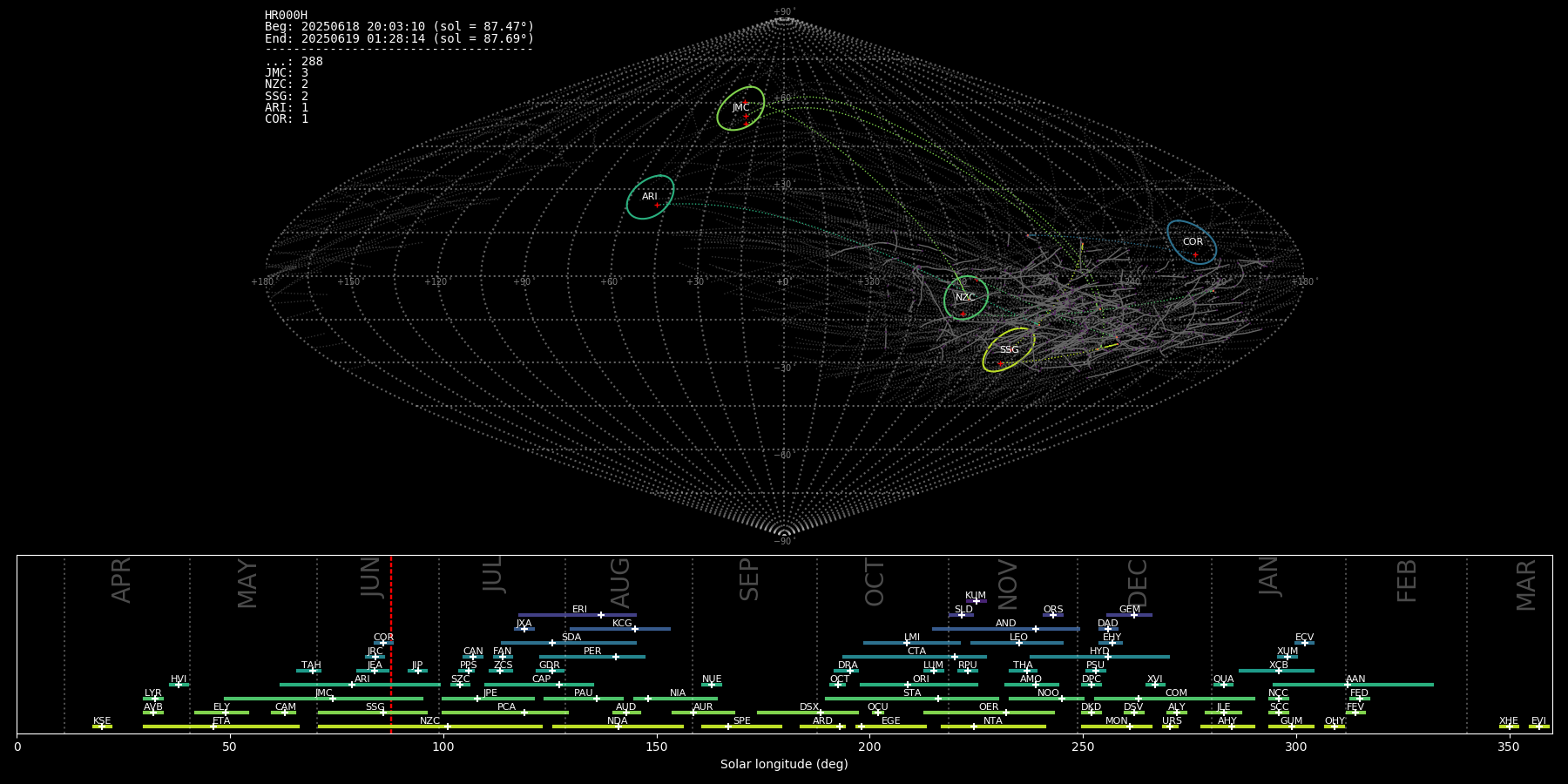
Task: Select the Beg: 20250618 20:03:10 line
Action: pos(399,27)
